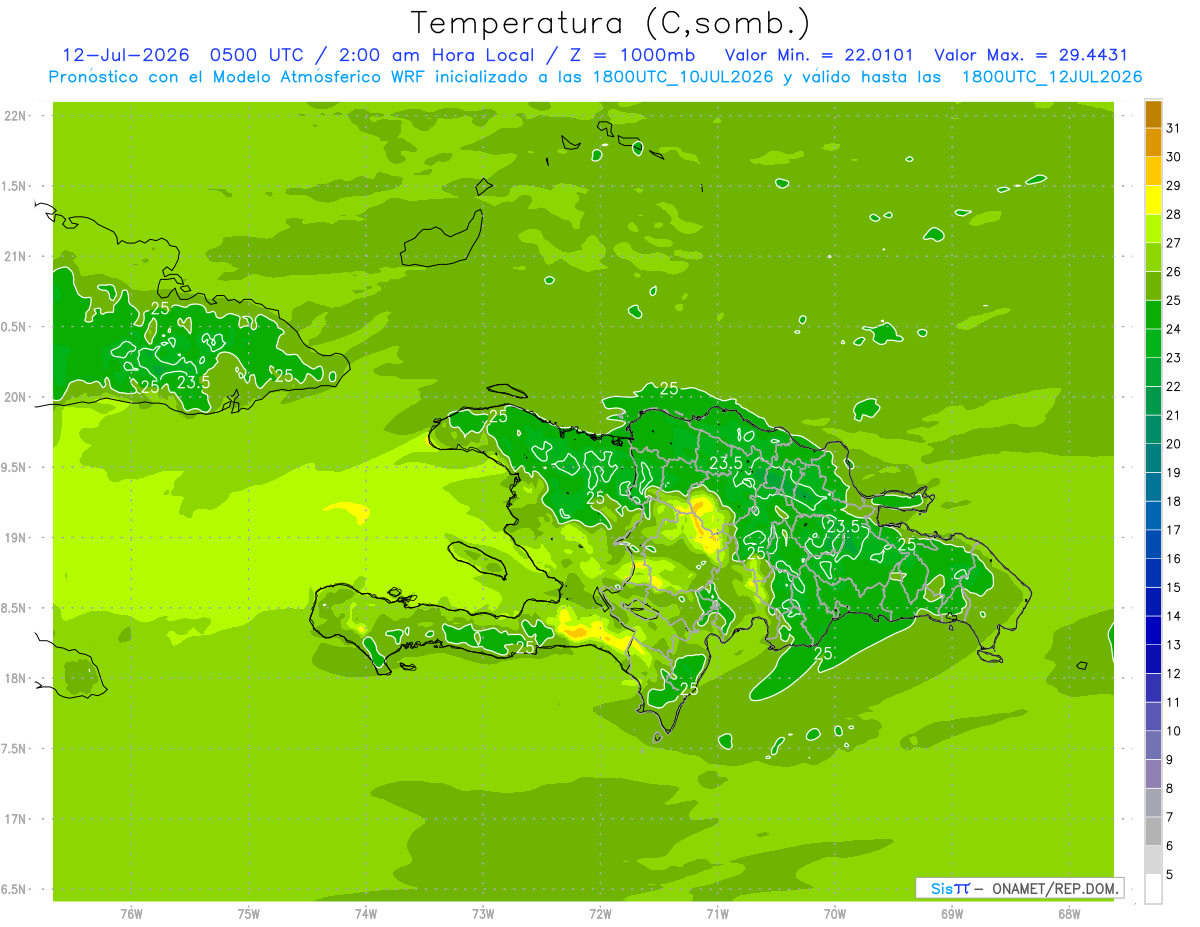Click the '31' value on color scale
The width and height of the screenshot is (1200, 927).
[1174, 128]
